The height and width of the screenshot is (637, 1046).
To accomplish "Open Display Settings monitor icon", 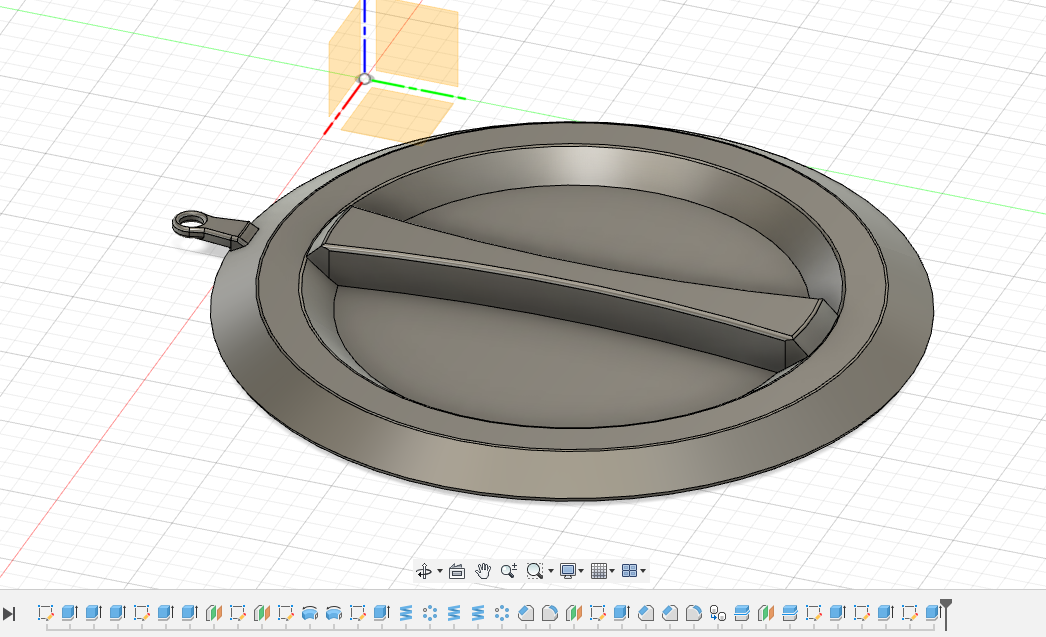I will point(568,571).
